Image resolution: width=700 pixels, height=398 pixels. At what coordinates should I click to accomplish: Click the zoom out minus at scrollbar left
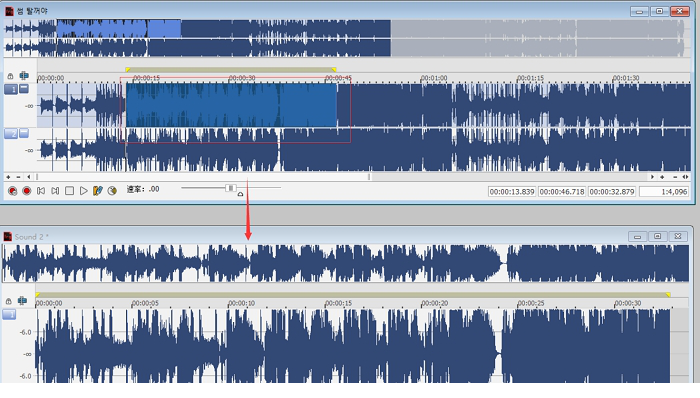(x=18, y=177)
